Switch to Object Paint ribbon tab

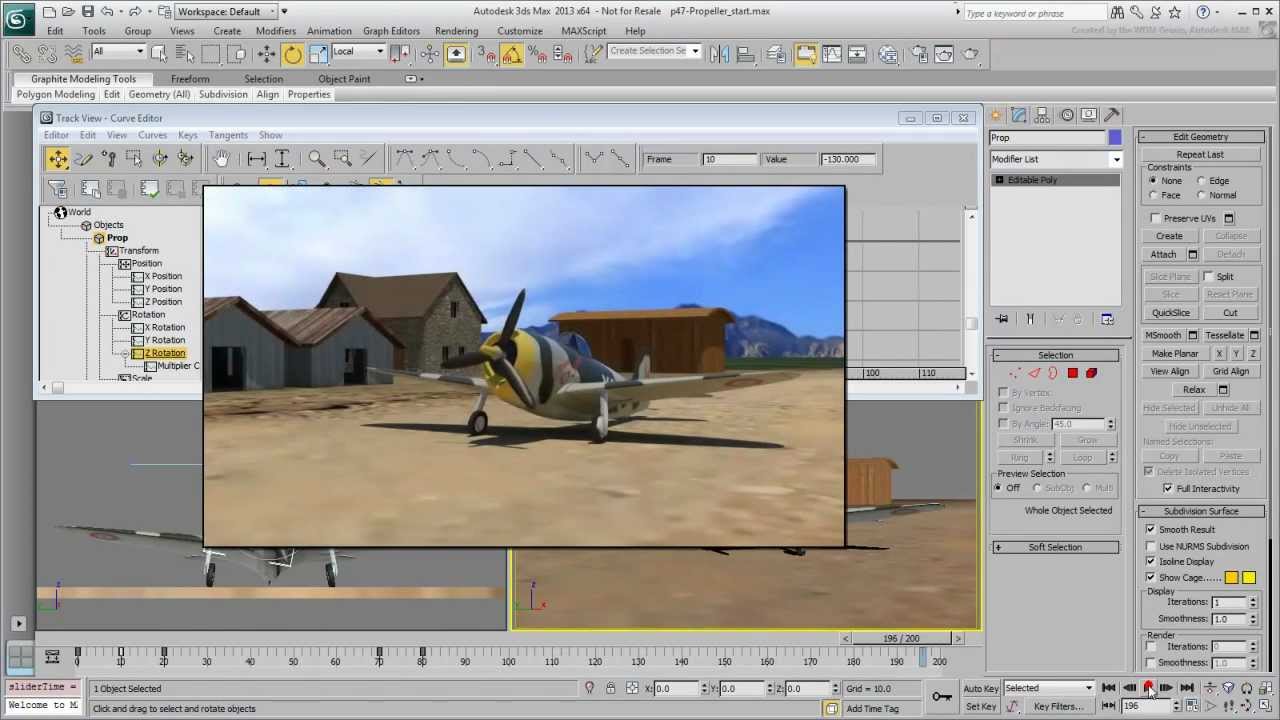pos(344,79)
